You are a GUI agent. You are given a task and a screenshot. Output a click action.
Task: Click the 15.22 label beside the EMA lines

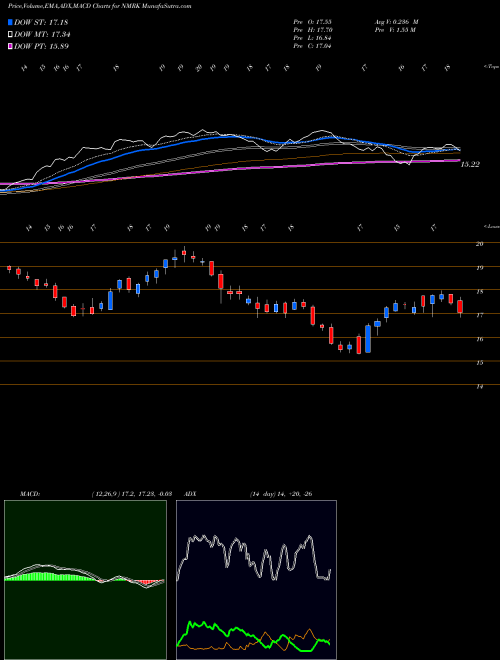(470, 165)
